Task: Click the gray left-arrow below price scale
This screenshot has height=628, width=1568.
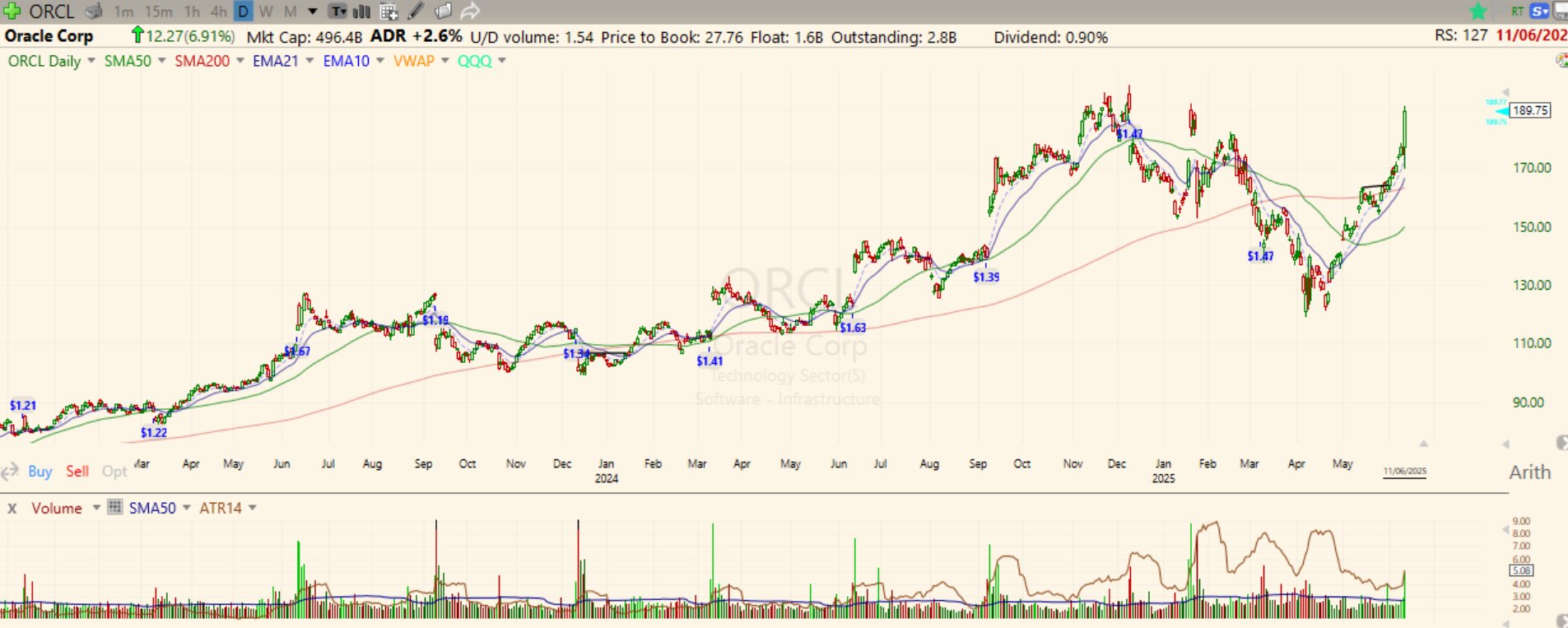Action: click(x=1505, y=444)
